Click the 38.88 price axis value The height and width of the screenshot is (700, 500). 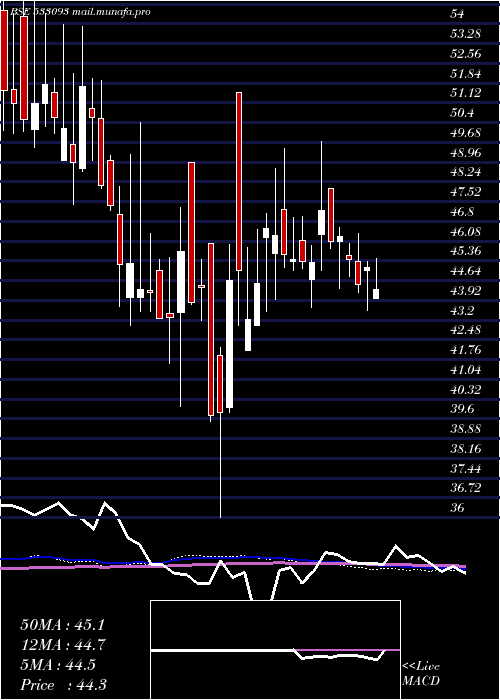[x=465, y=429]
